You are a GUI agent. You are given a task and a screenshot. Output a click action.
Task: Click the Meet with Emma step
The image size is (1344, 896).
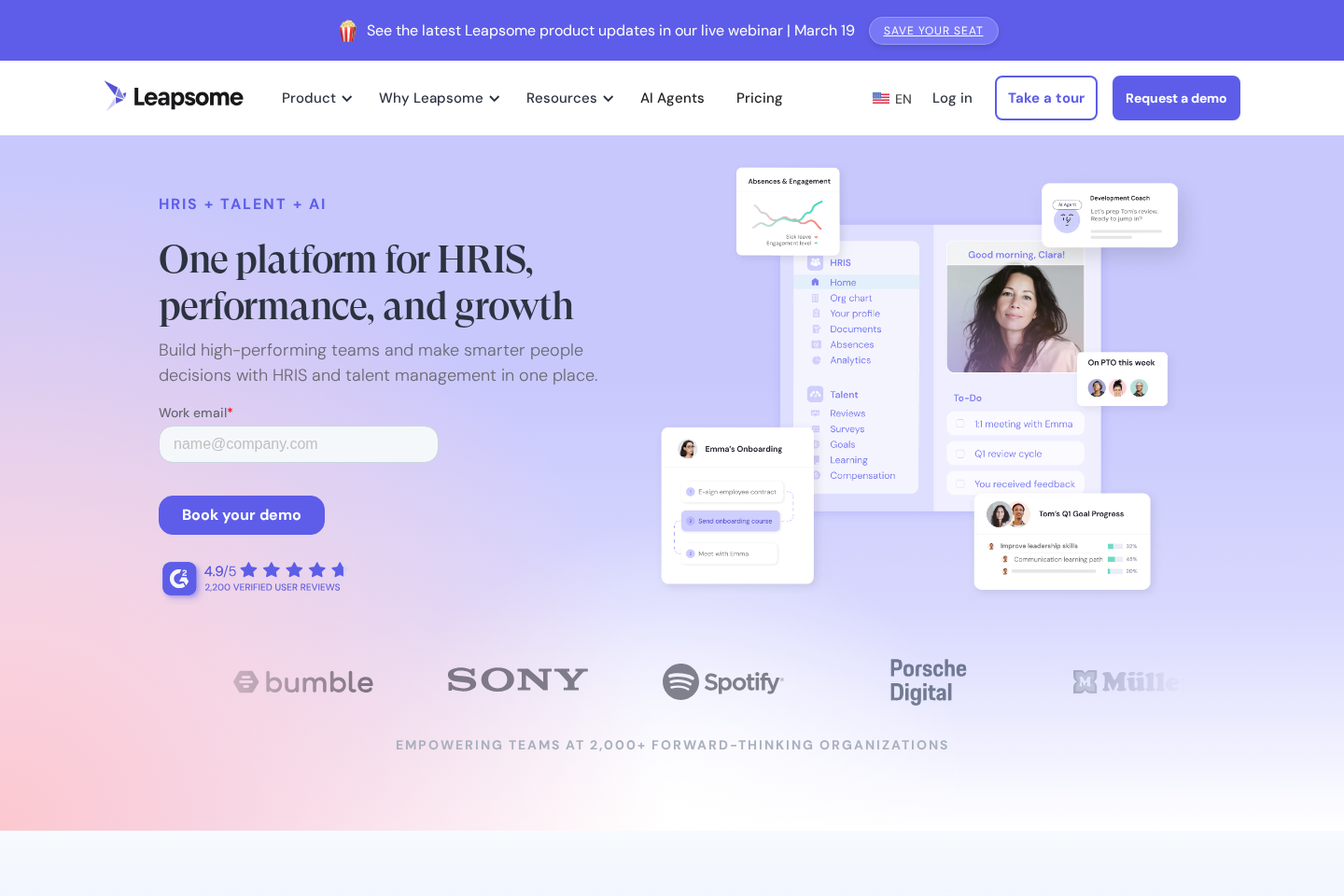729,553
